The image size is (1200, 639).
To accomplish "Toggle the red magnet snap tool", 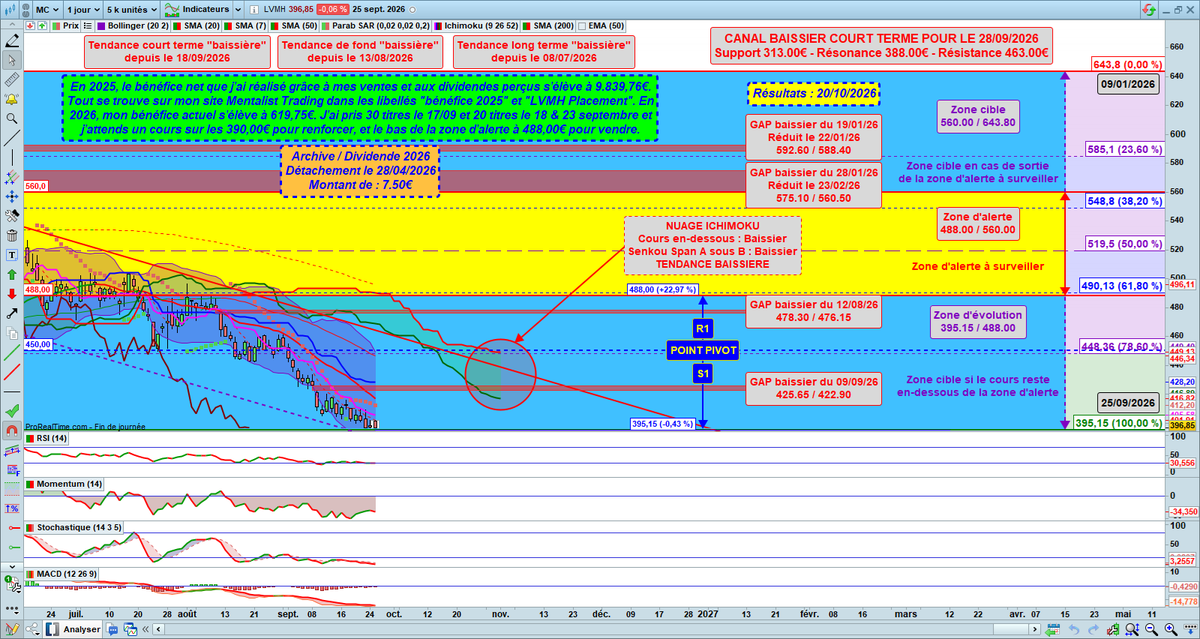I will pos(14,429).
